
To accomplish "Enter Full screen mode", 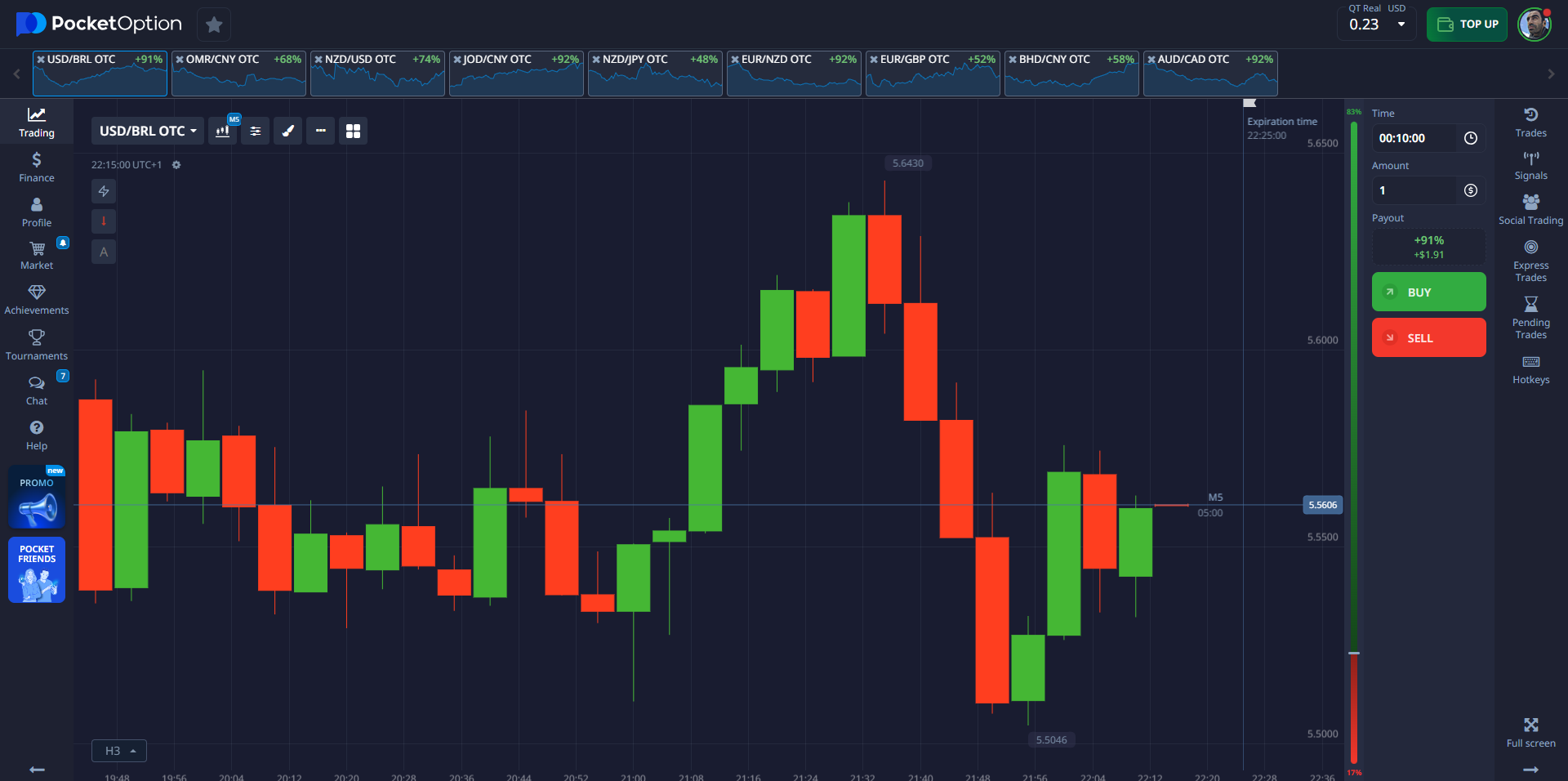I will click(x=1530, y=732).
